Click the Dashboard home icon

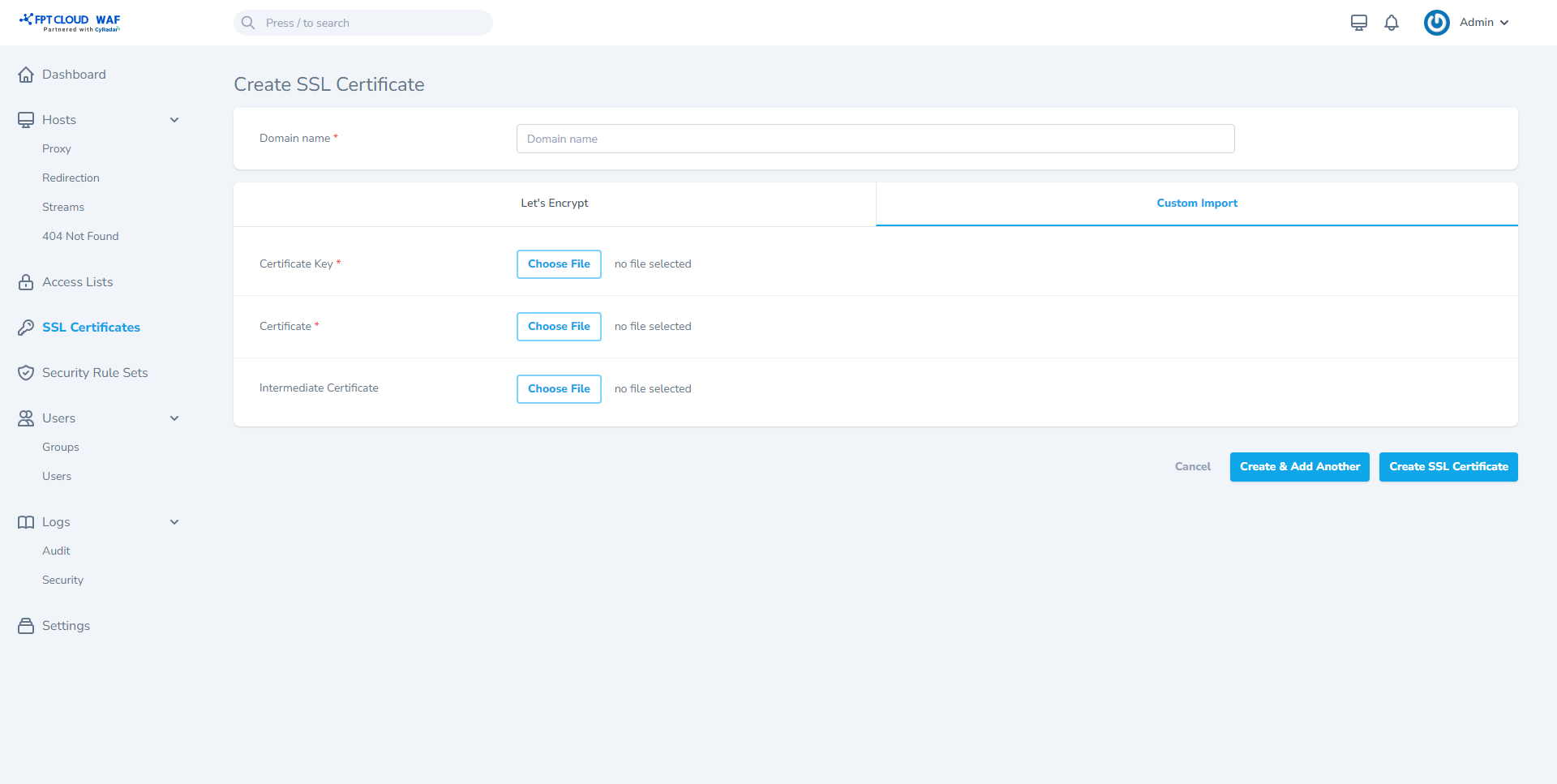point(26,75)
